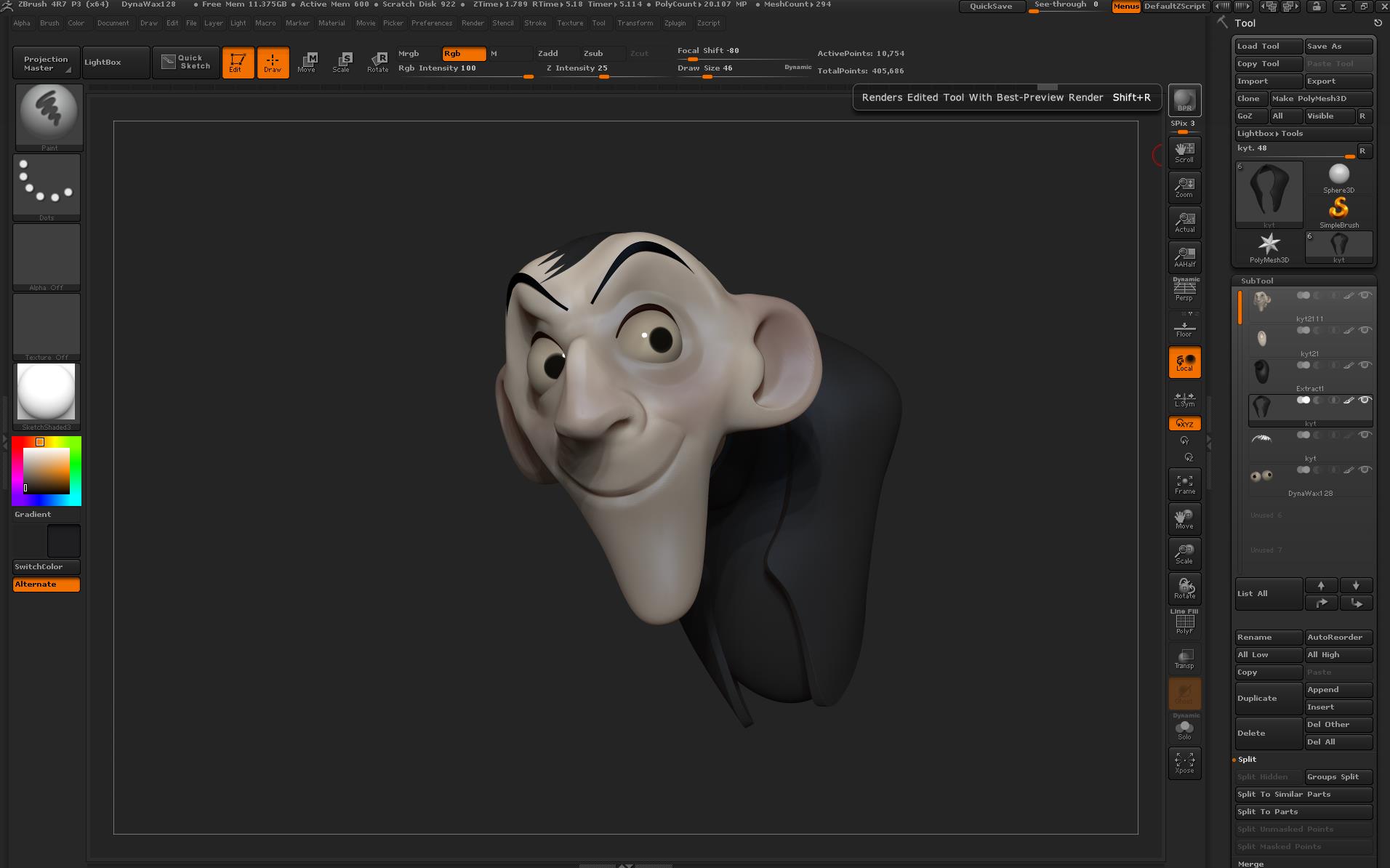The height and width of the screenshot is (868, 1390).
Task: Expand the Merge section
Action: pos(1250,863)
